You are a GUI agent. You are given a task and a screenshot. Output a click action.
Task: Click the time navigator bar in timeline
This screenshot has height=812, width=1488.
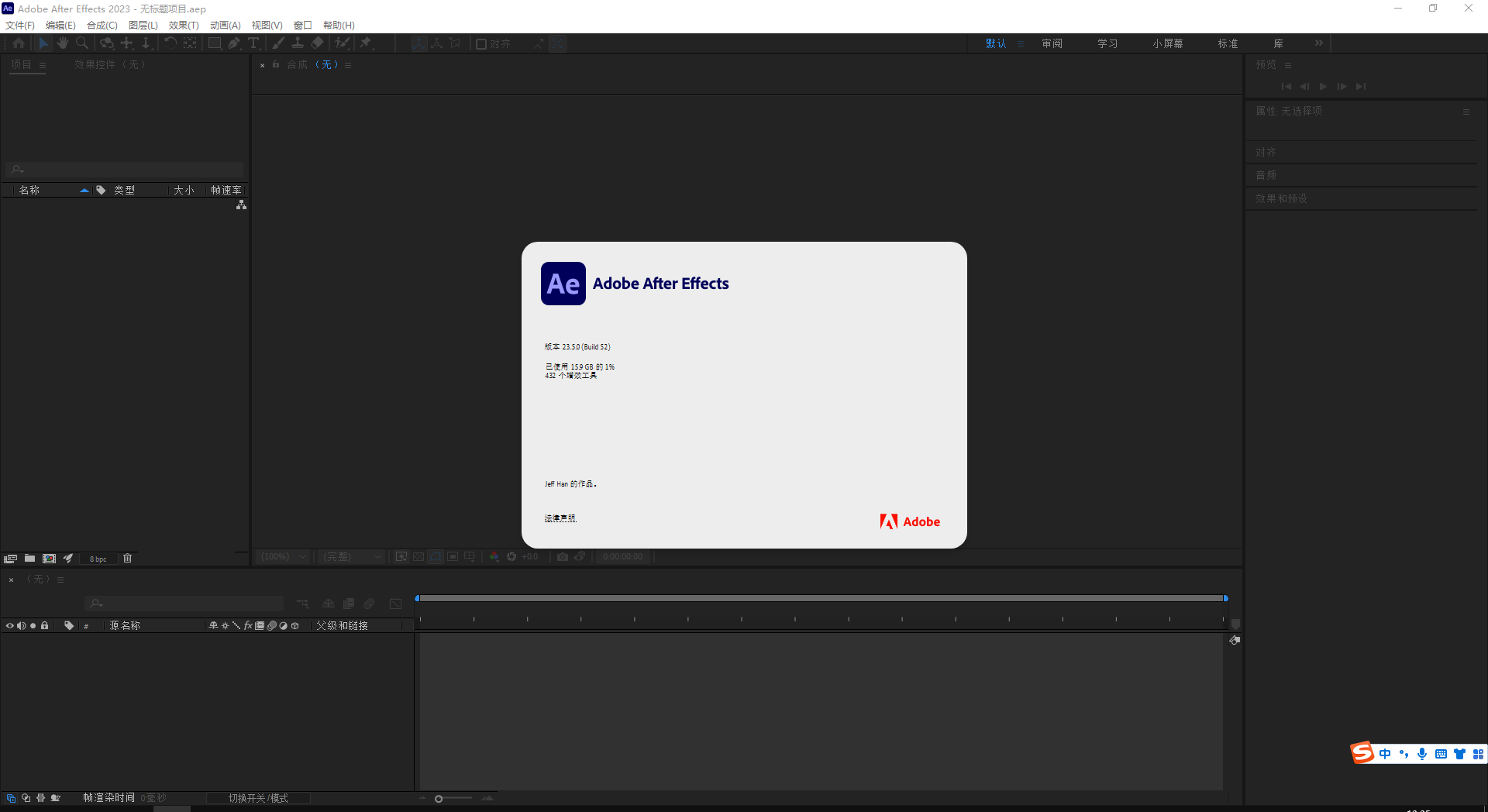coord(821,598)
